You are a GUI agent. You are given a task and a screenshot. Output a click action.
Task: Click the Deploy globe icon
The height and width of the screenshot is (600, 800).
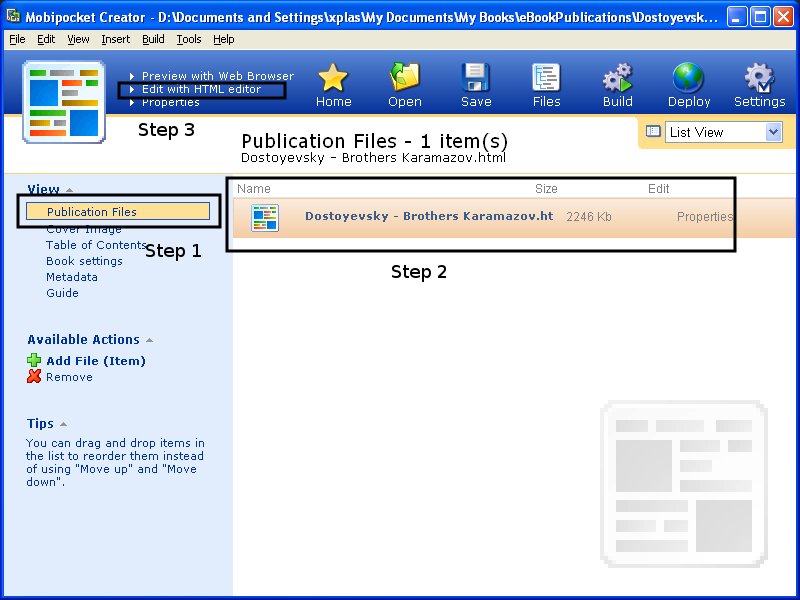coord(688,78)
